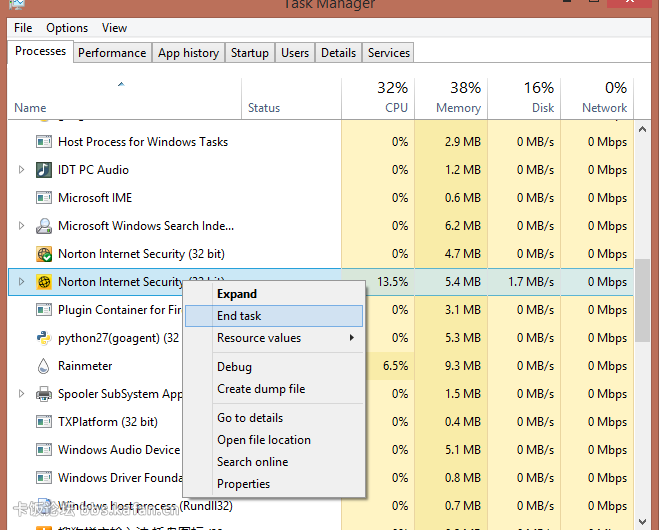Sort by the Status column header

click(291, 98)
